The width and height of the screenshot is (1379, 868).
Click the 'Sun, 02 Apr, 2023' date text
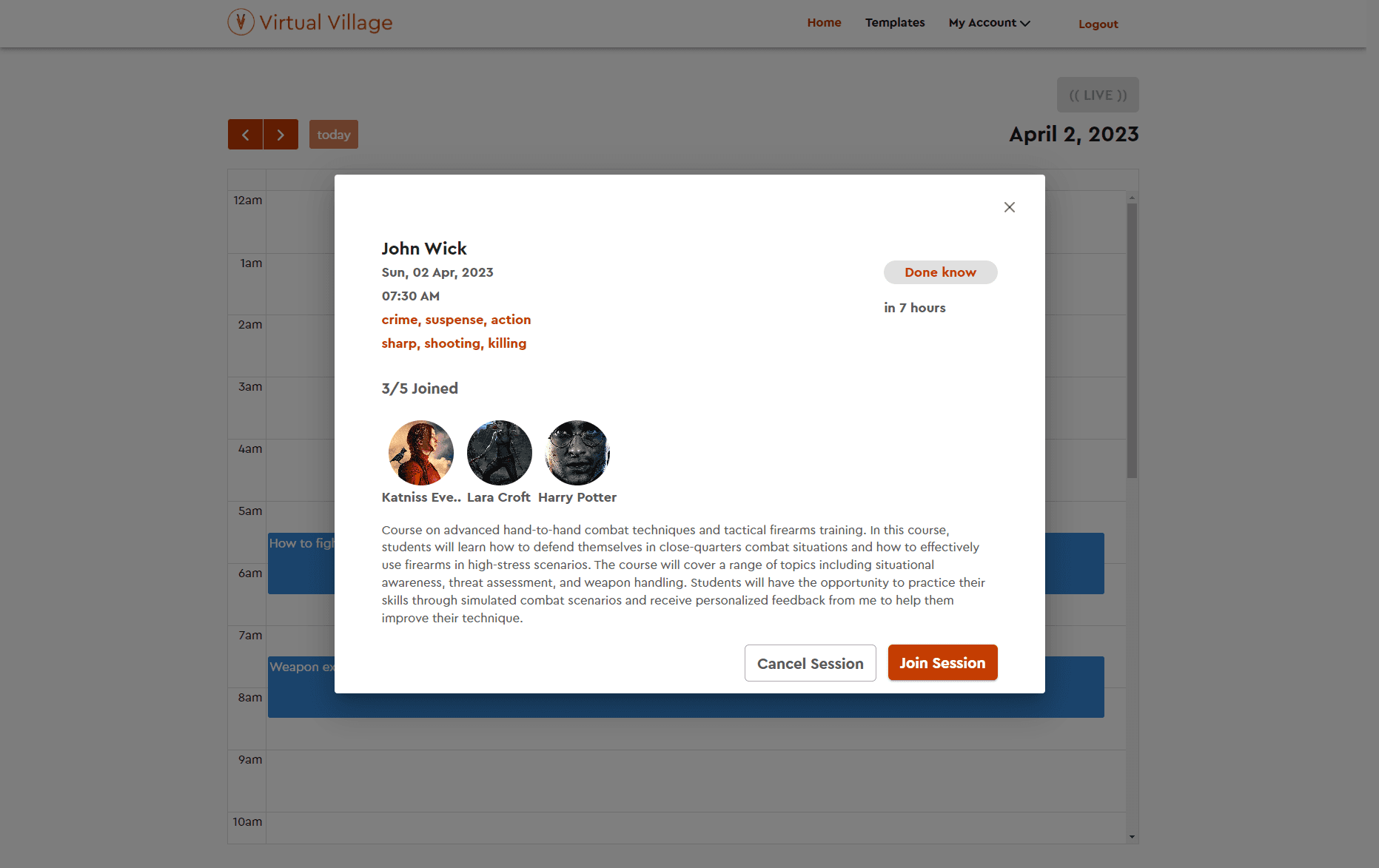437,272
